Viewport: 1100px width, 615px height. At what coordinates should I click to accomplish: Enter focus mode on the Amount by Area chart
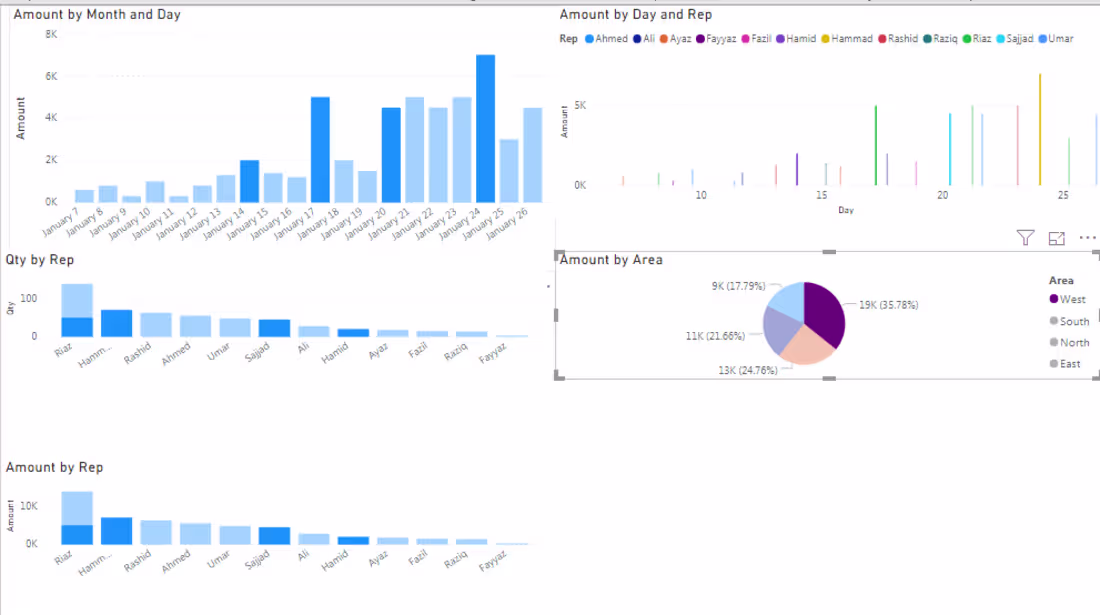coord(1055,238)
